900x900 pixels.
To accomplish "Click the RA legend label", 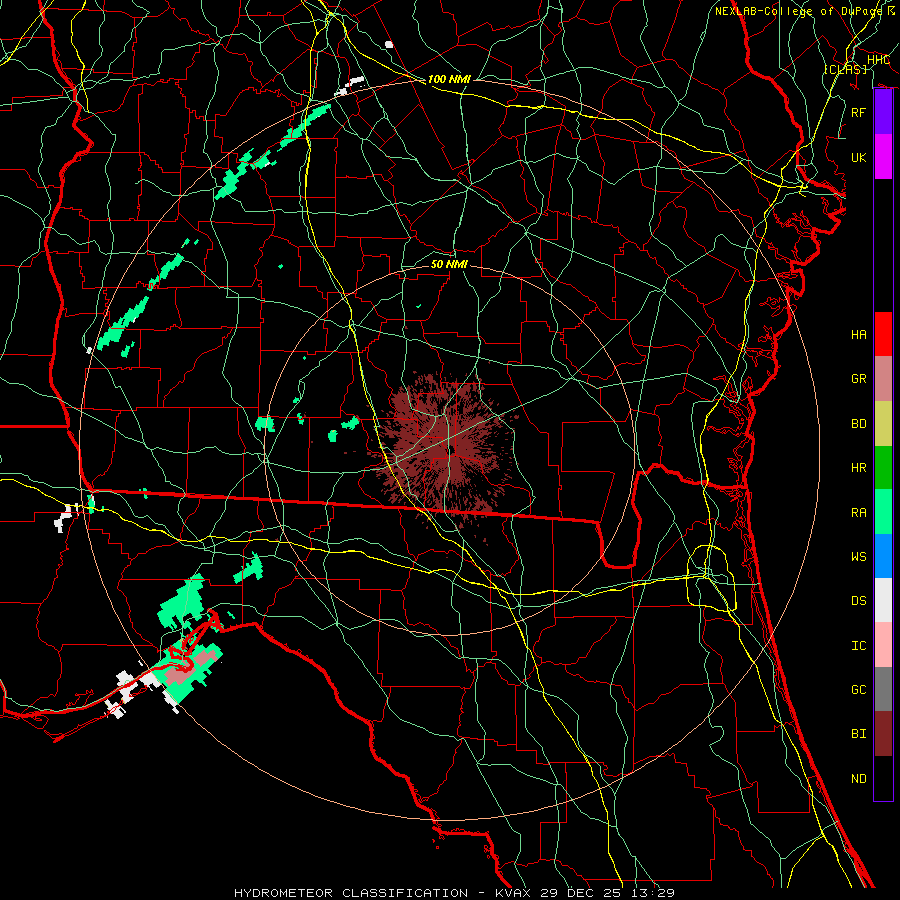I will tap(859, 513).
